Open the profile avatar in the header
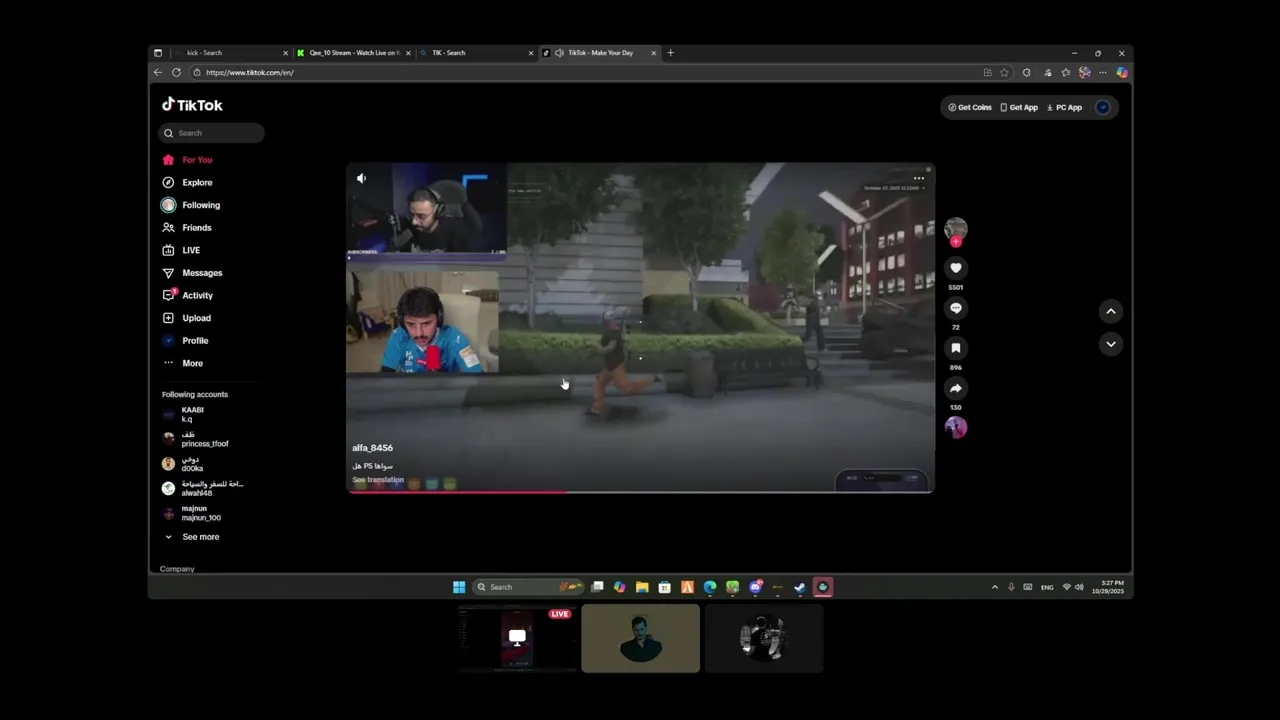 click(1103, 108)
